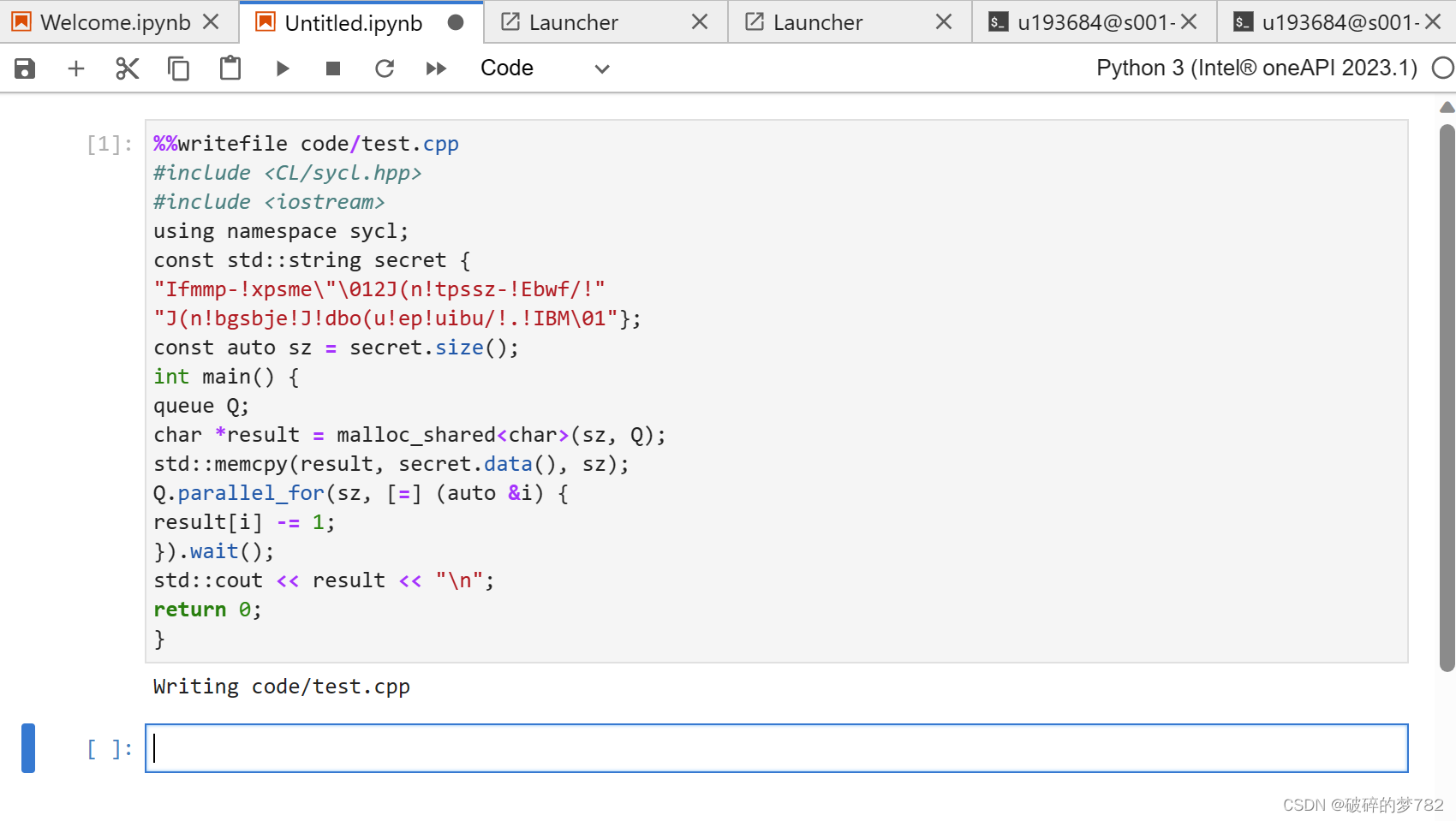1456x821 pixels.
Task: Click the %%writefile code/test.cpp line
Action: click(x=306, y=144)
